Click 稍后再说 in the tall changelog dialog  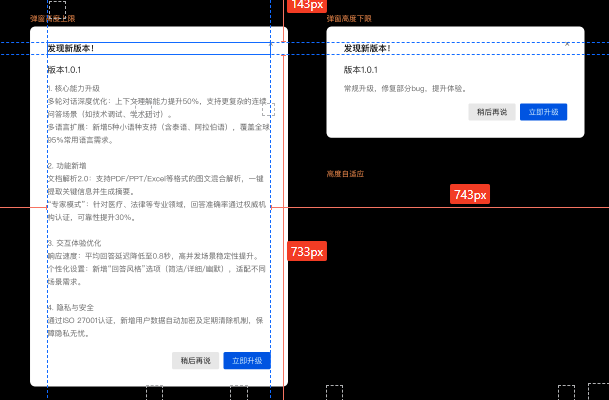(195, 360)
